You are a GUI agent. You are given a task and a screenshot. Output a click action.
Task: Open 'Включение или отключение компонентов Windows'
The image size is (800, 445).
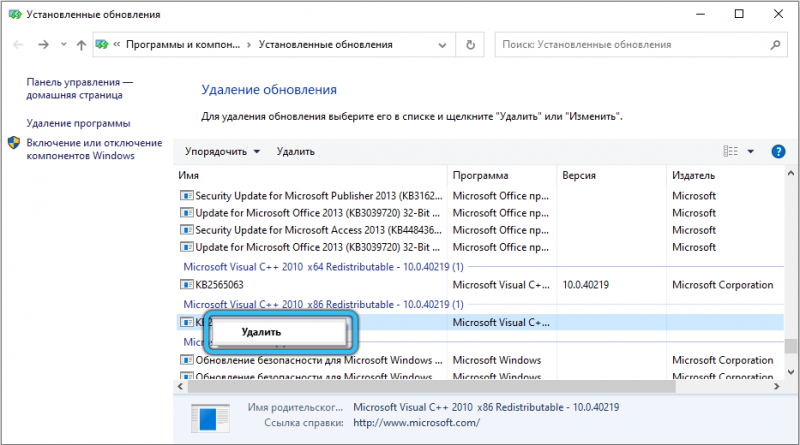[94, 149]
